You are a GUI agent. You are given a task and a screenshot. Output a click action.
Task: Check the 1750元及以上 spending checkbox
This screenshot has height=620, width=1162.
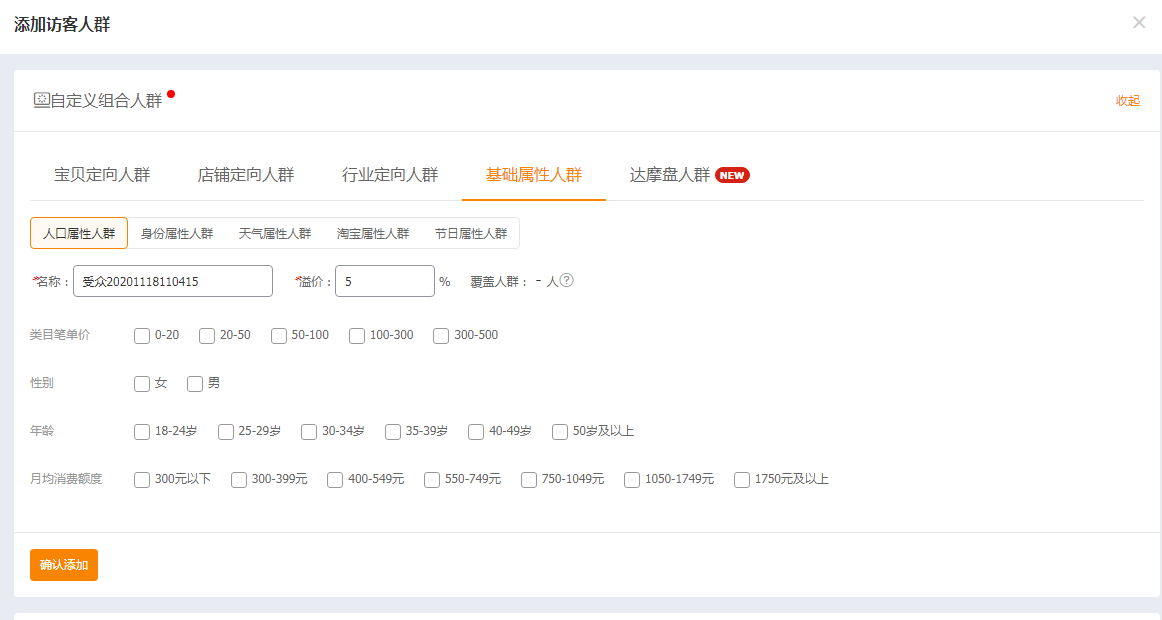click(x=742, y=480)
